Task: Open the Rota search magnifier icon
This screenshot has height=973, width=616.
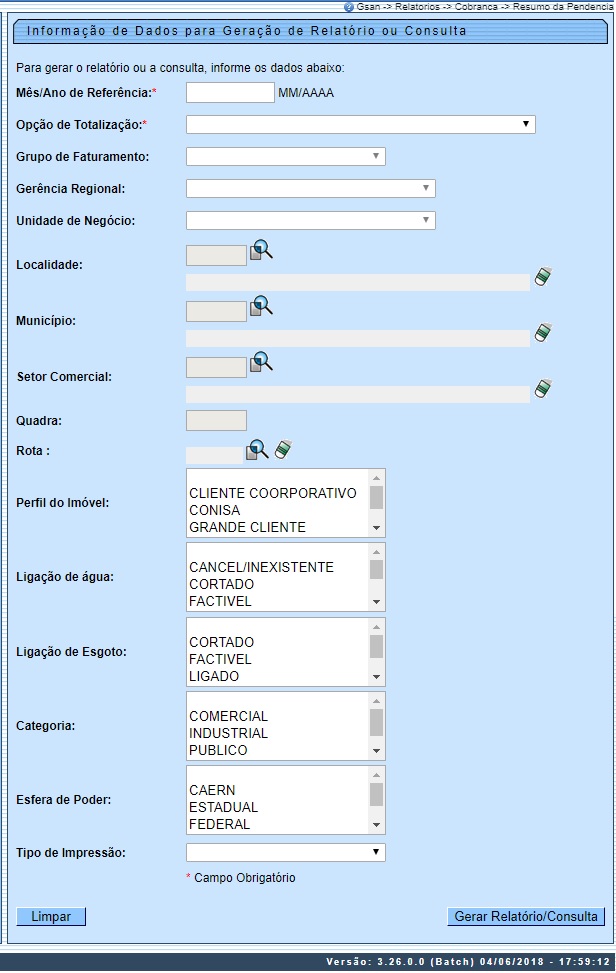Action: 258,450
